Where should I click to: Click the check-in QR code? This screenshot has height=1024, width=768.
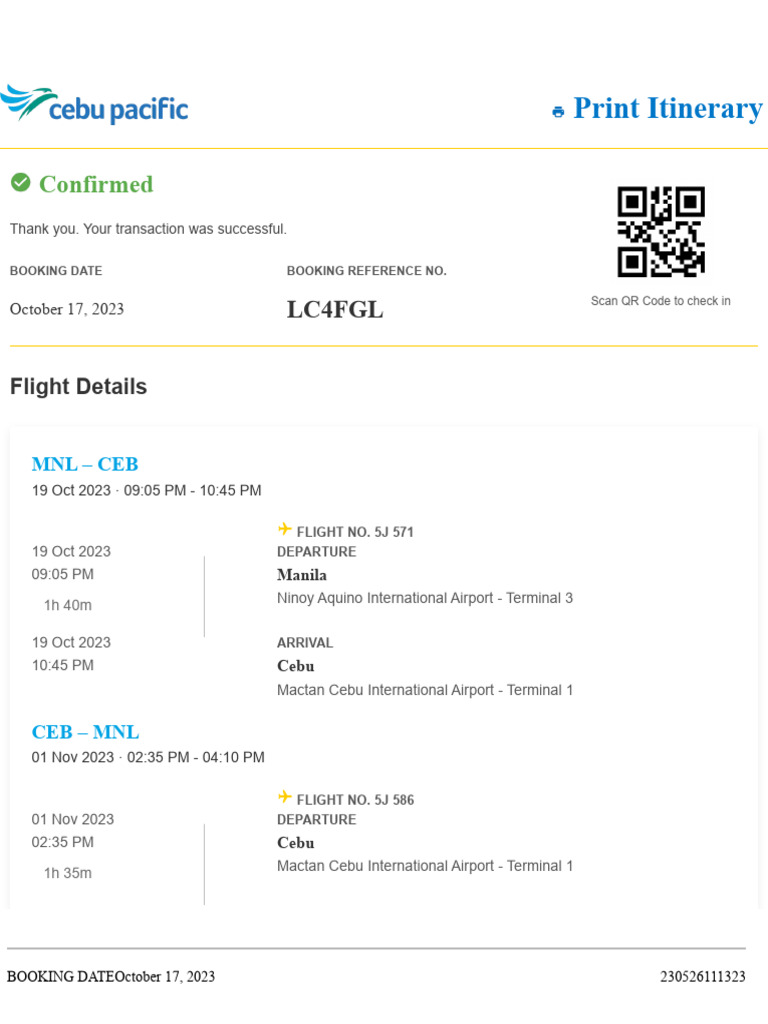tap(660, 232)
